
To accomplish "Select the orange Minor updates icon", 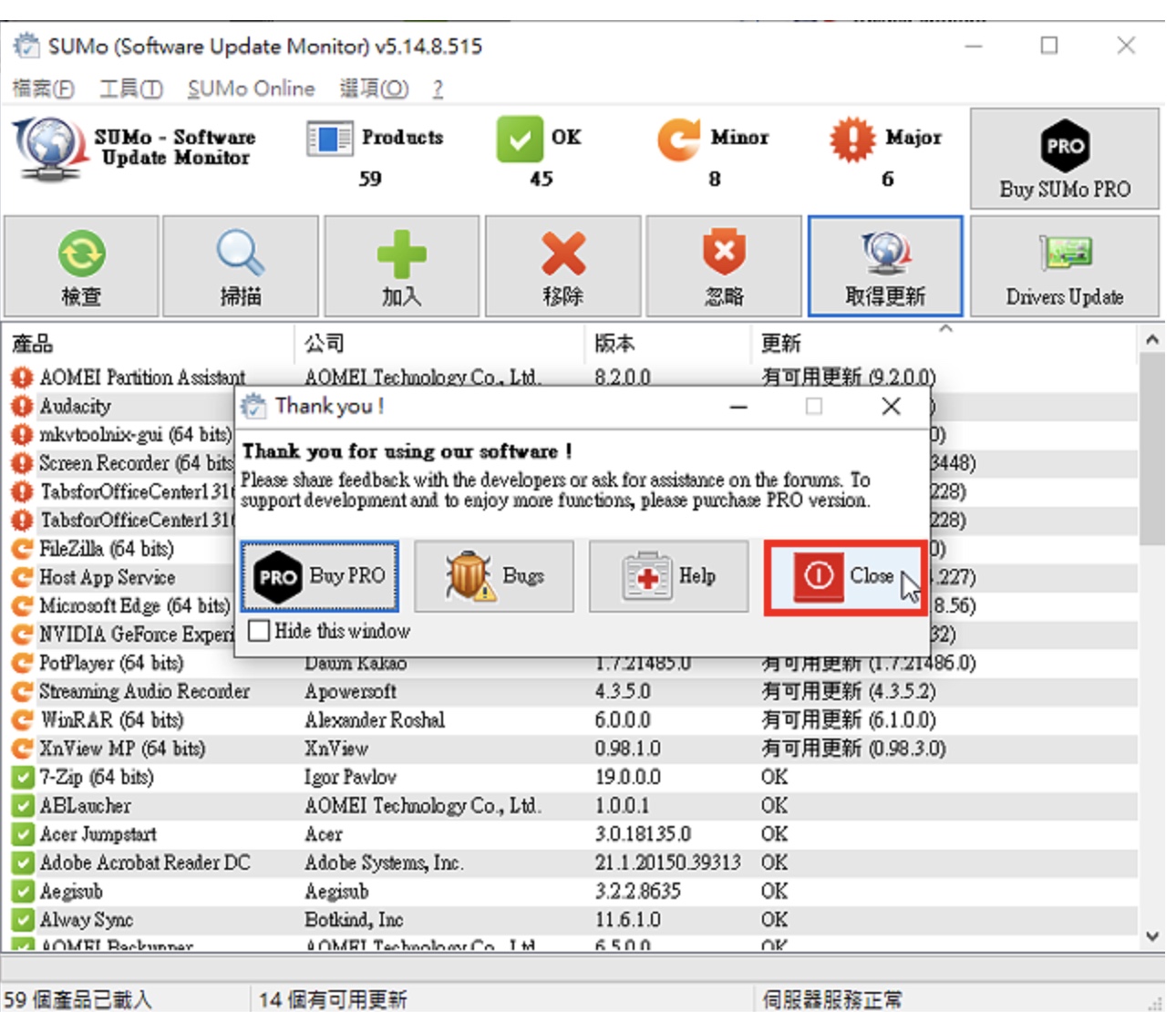I will point(679,139).
